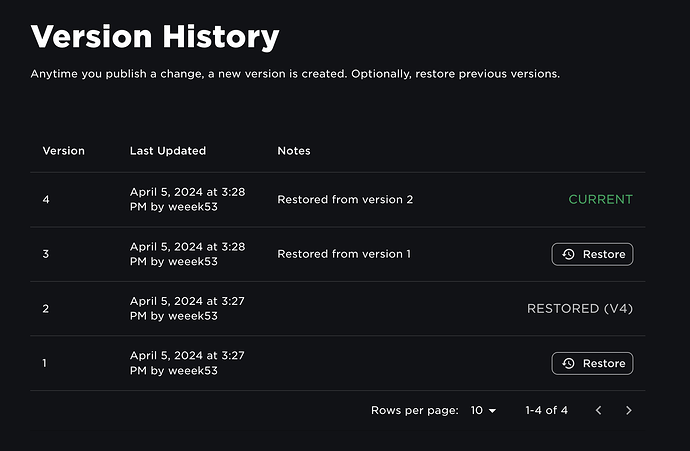Click the '1-4 of 4' page range text
The width and height of the screenshot is (690, 451).
(x=546, y=410)
